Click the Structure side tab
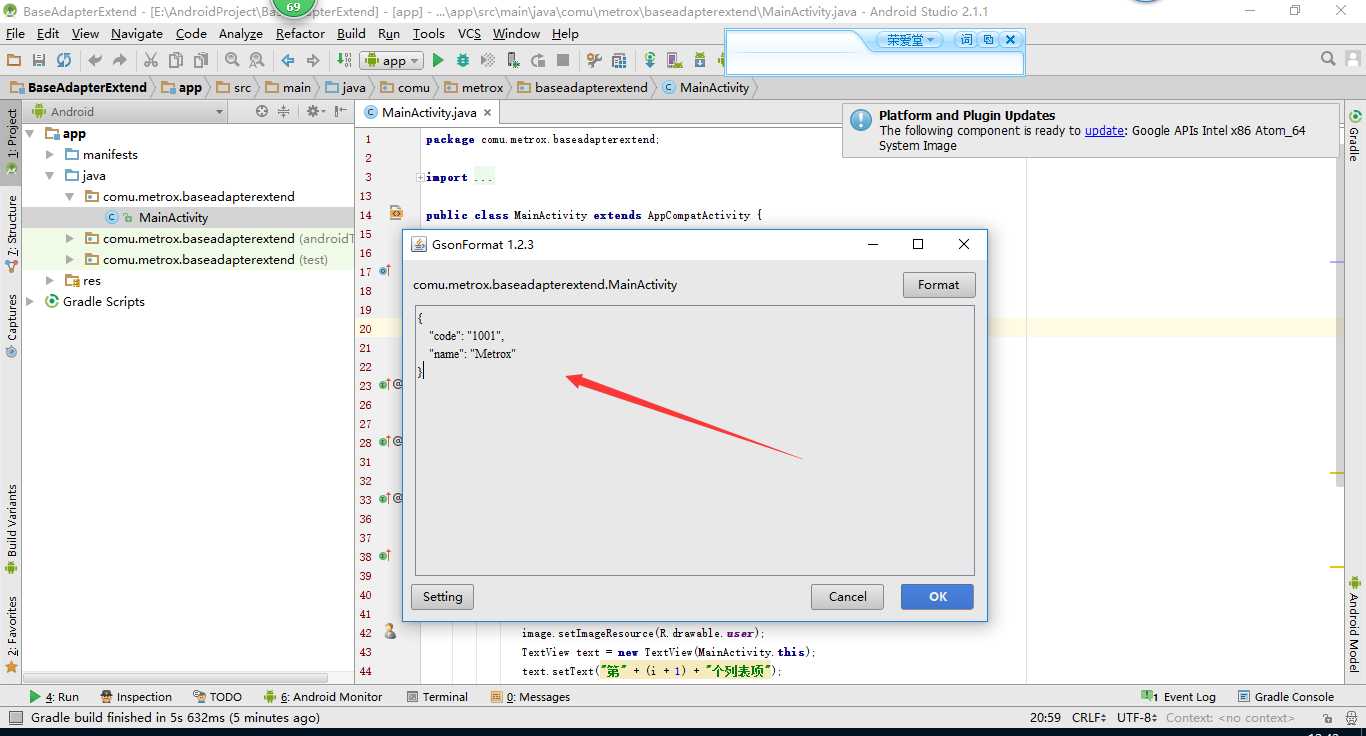The image size is (1366, 736). tap(12, 235)
